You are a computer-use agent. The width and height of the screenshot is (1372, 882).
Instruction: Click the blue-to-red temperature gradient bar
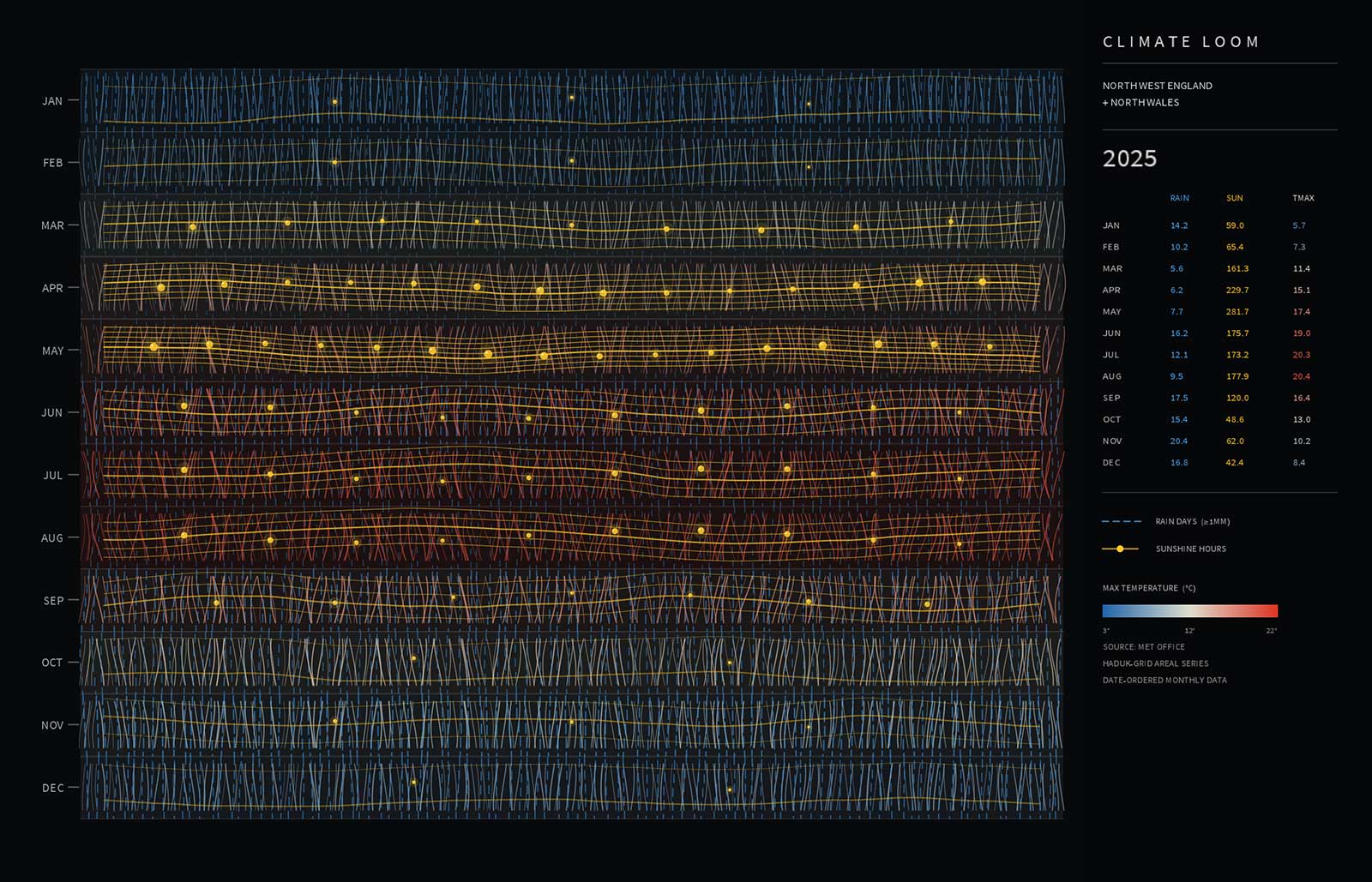point(1190,611)
